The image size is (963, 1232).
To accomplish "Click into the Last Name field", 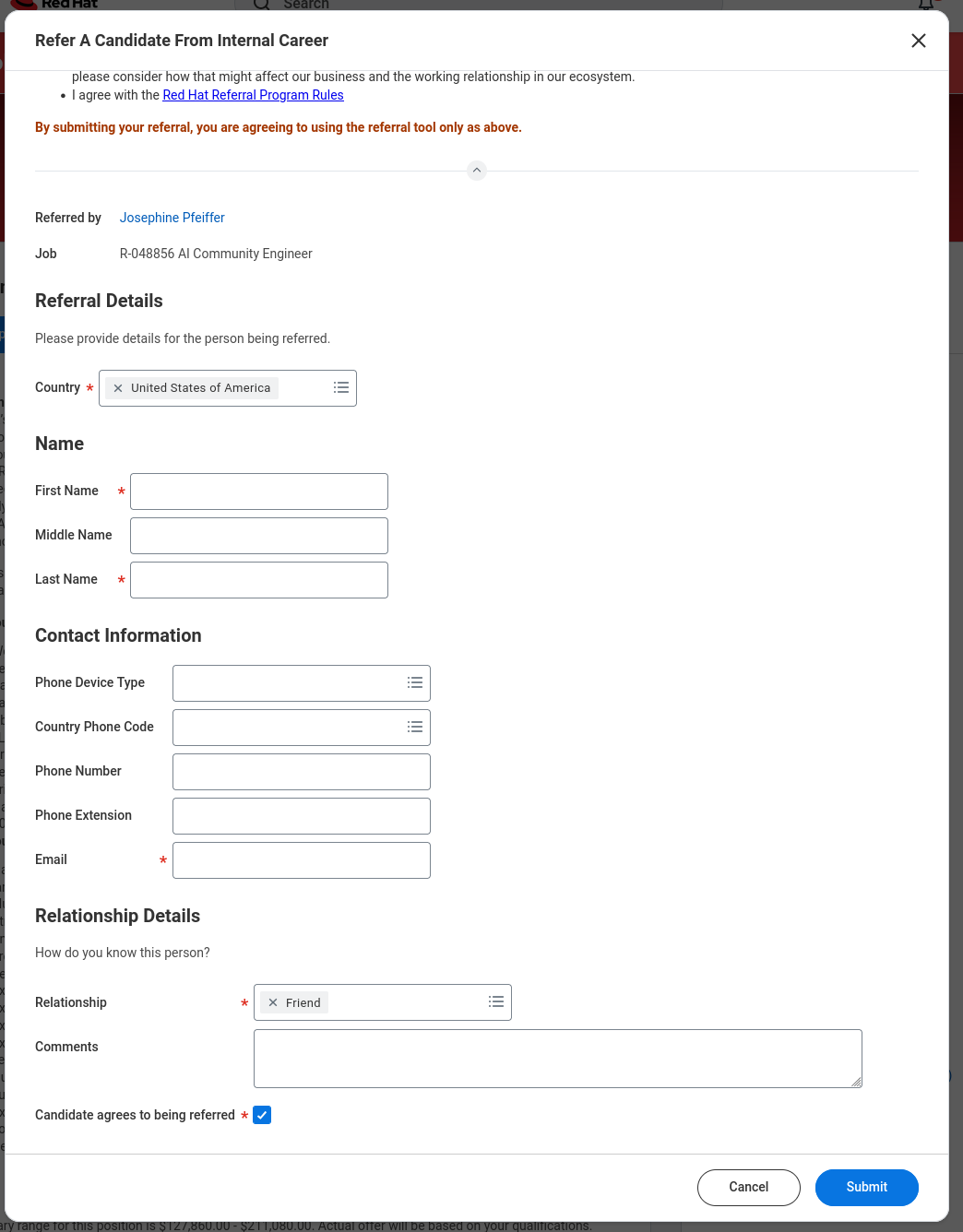I will point(259,580).
